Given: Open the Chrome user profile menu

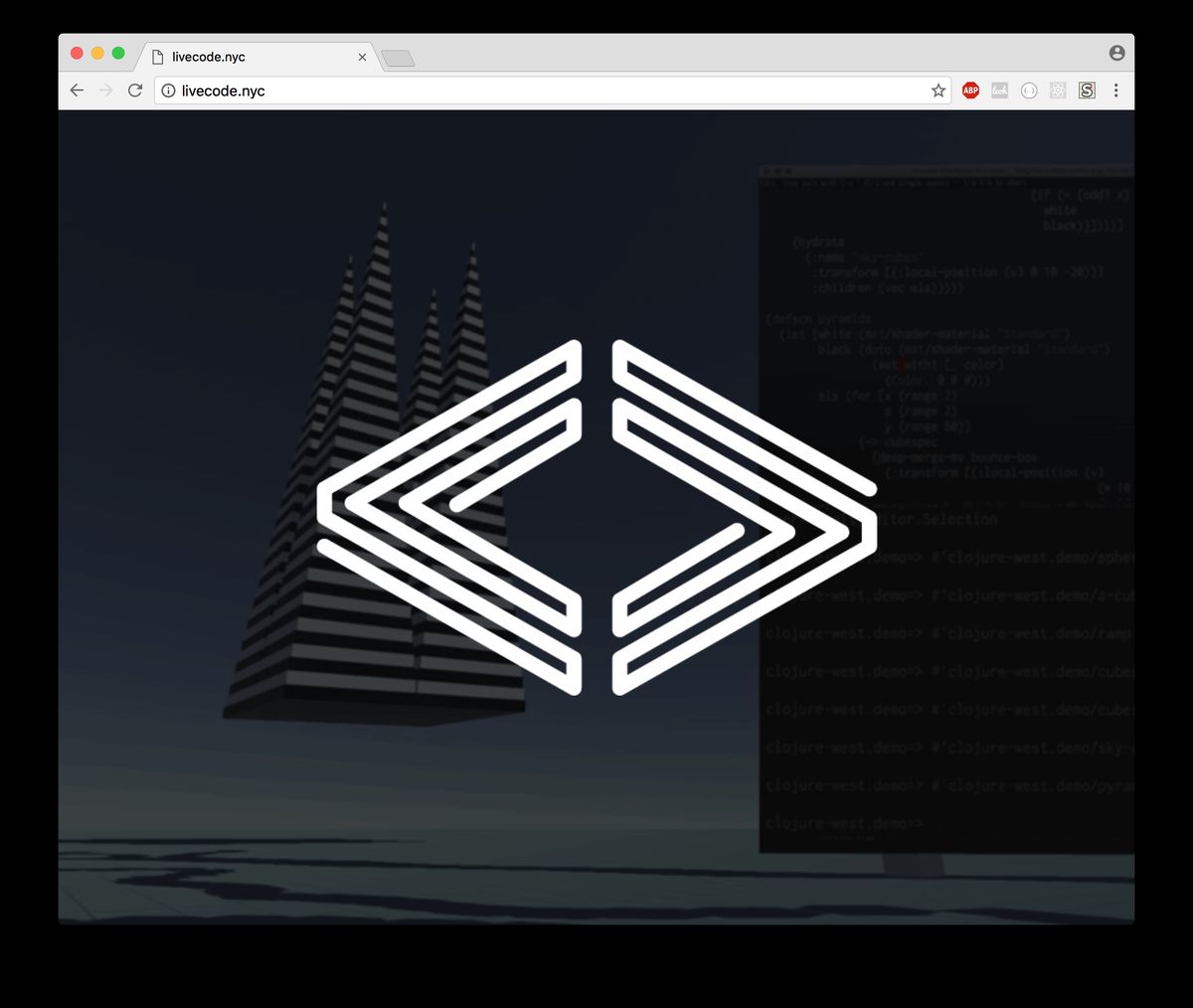Looking at the screenshot, I should [1116, 53].
